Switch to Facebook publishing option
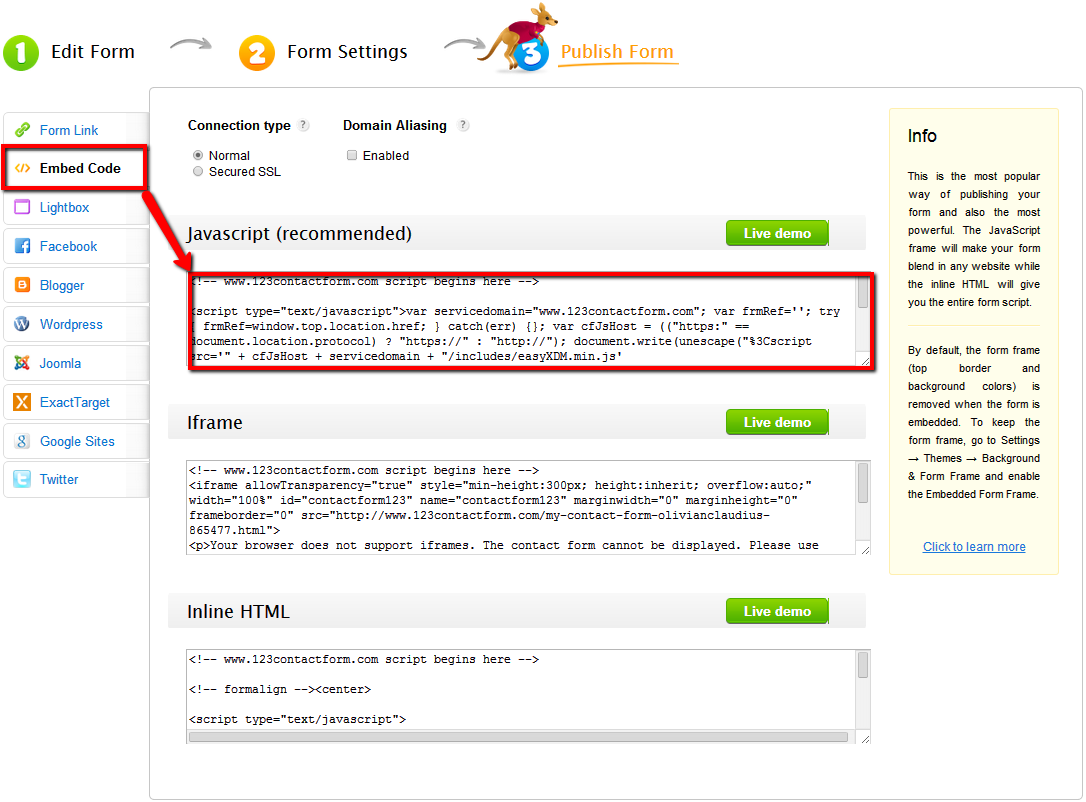Viewport: 1086px width, 802px height. [x=76, y=246]
